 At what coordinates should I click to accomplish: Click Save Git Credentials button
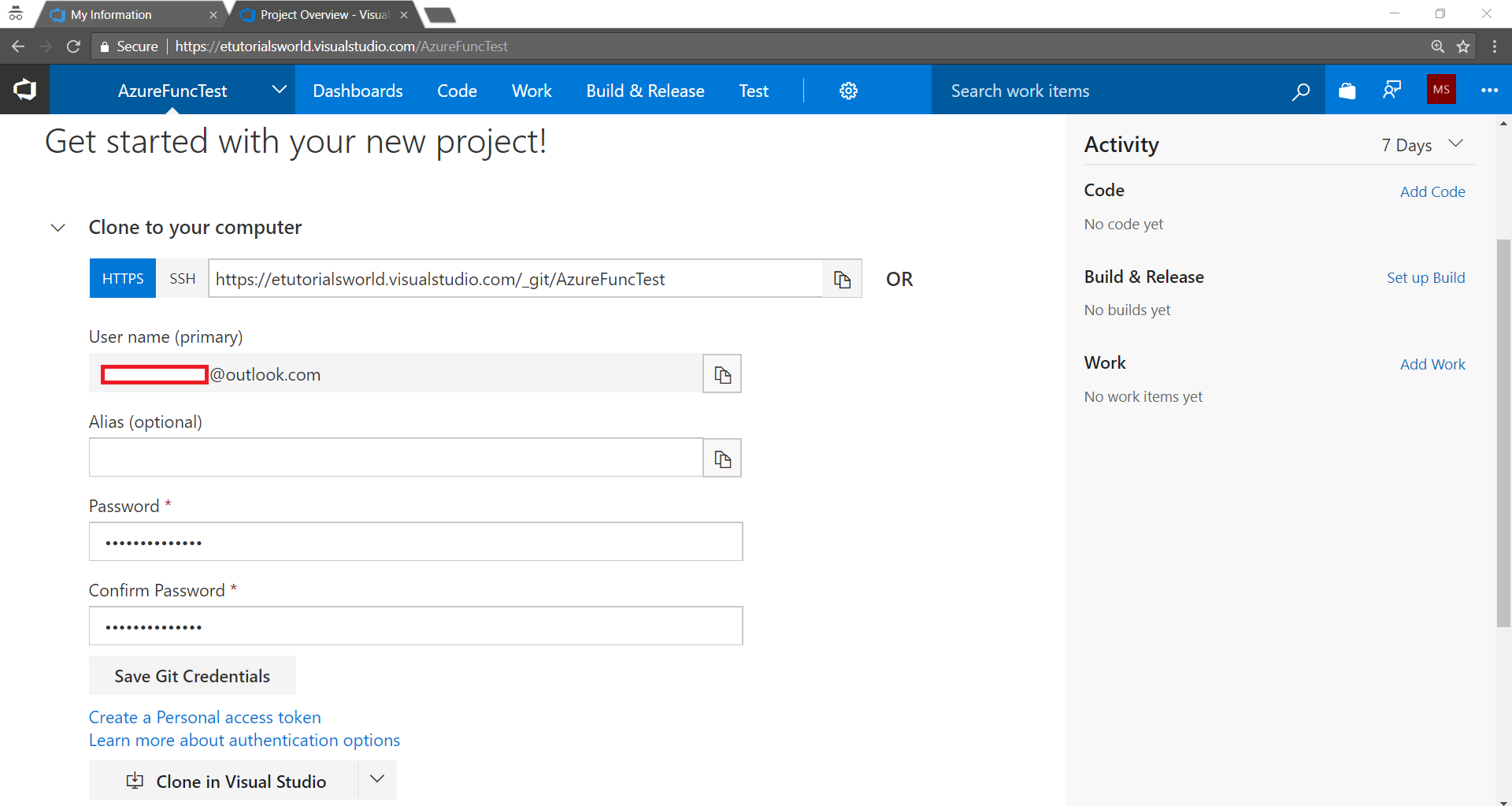192,675
